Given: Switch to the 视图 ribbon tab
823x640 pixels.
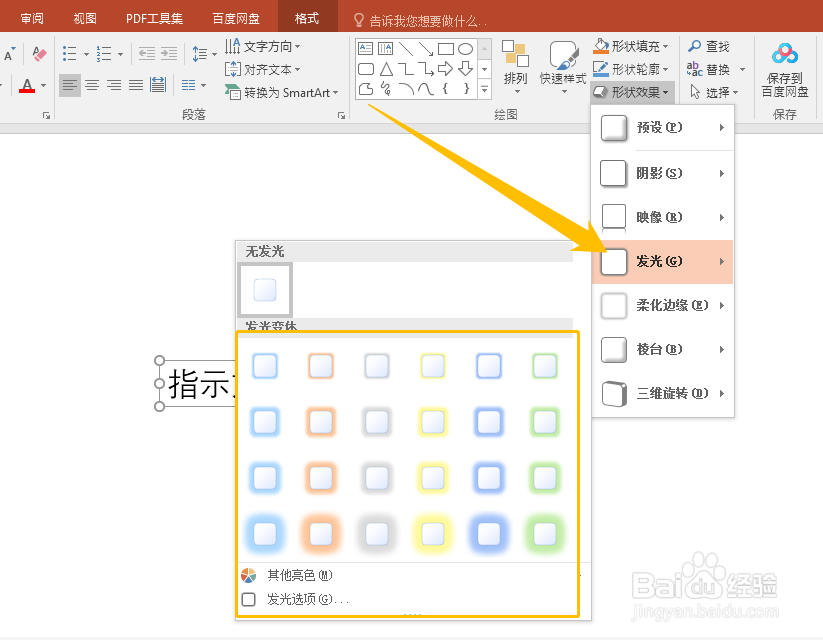Looking at the screenshot, I should [x=83, y=16].
